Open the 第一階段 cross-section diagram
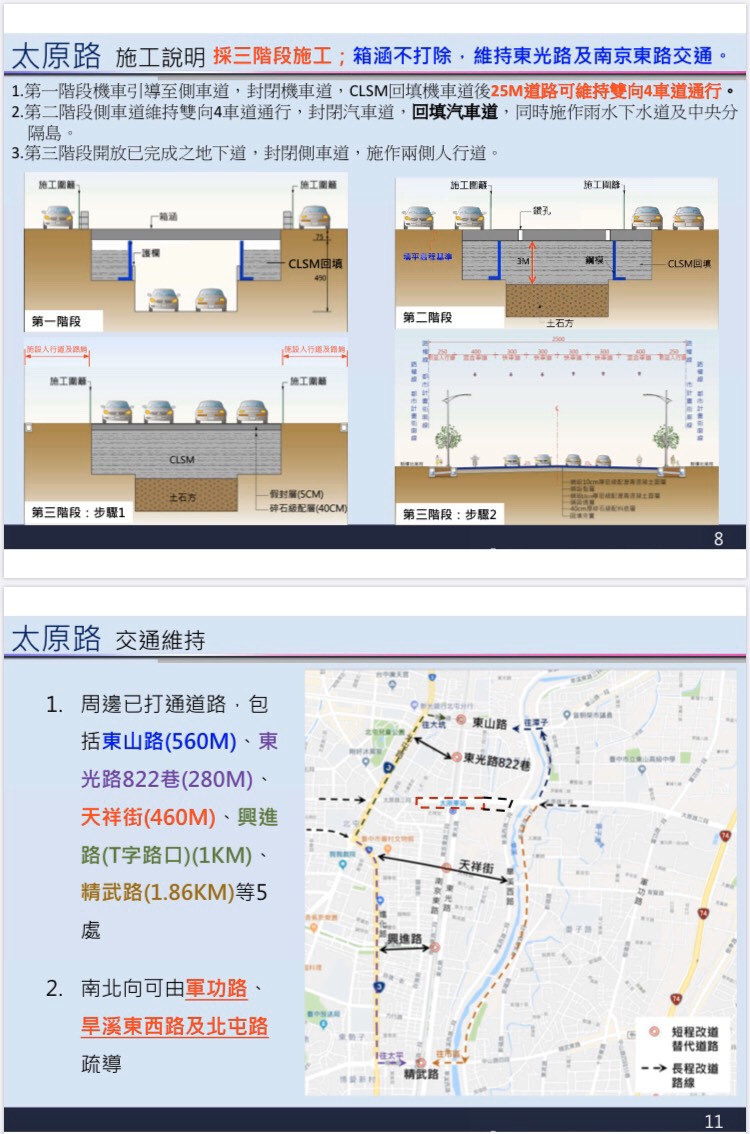This screenshot has width=750, height=1134. coord(187,253)
